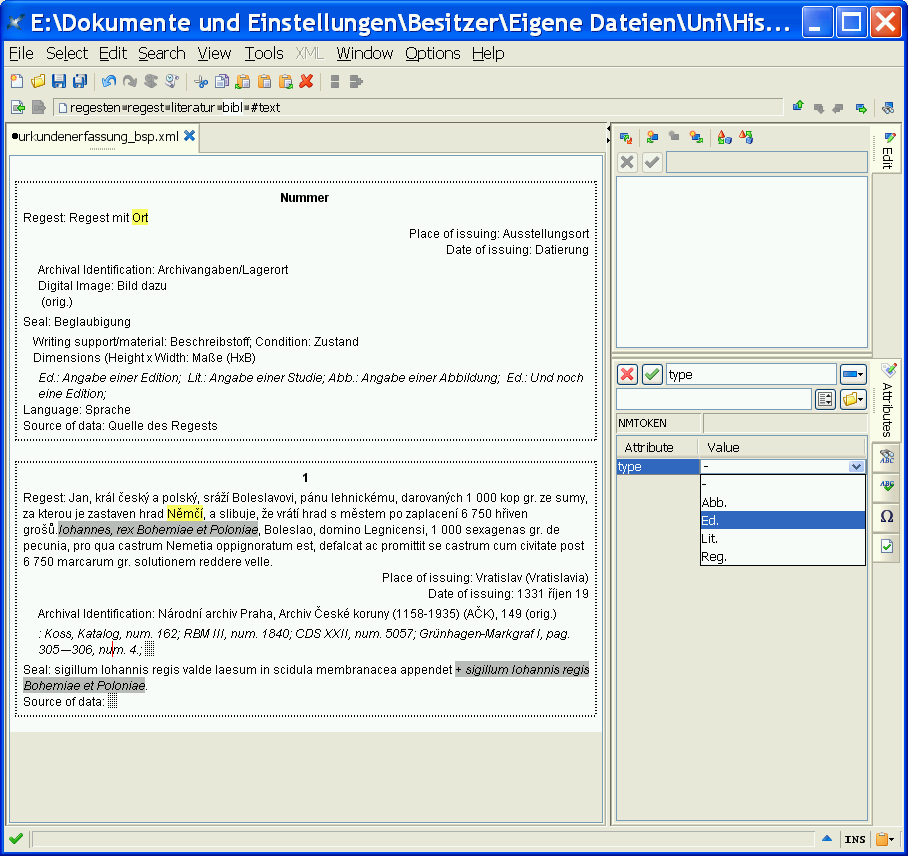Switch to the vertical Edit tab

pyautogui.click(x=887, y=149)
